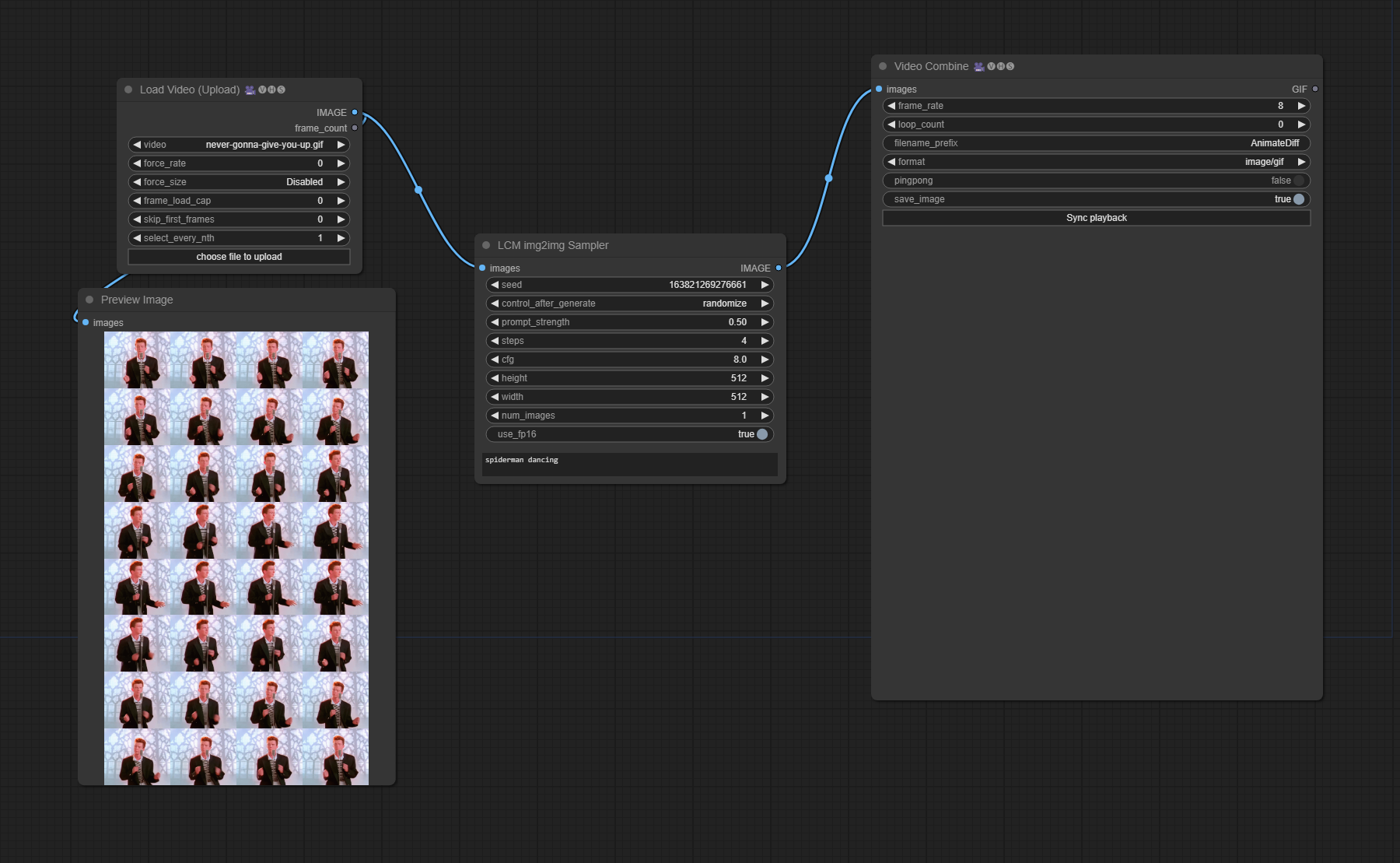Decrease prompt_strength with left arrow
Image resolution: width=1400 pixels, height=863 pixels.
click(x=495, y=322)
